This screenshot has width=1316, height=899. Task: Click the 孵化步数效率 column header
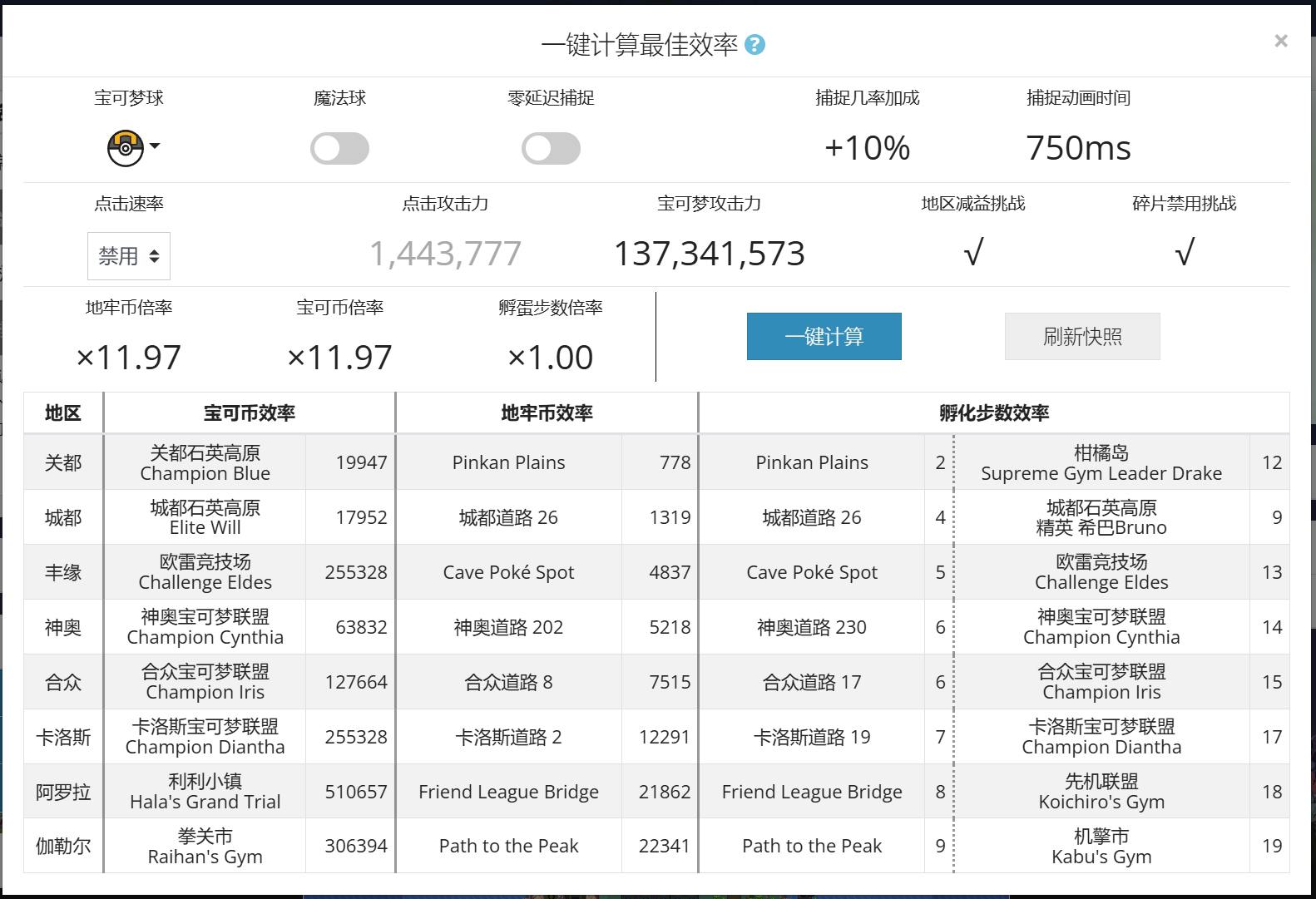[x=993, y=413]
